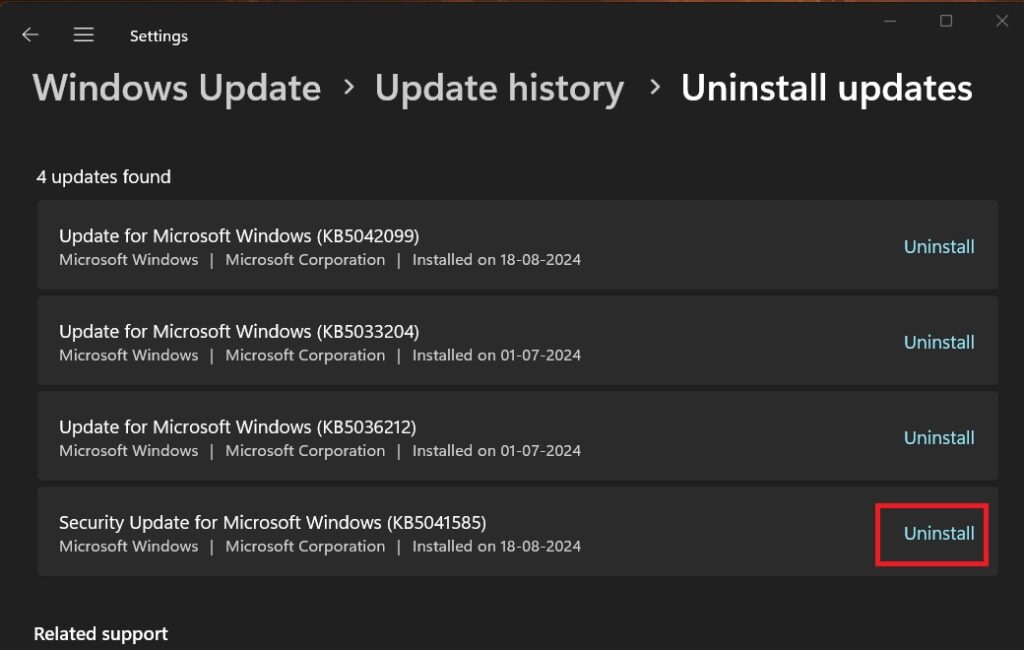Click the back arrow icon
Viewport: 1024px width, 650px height.
click(30, 34)
